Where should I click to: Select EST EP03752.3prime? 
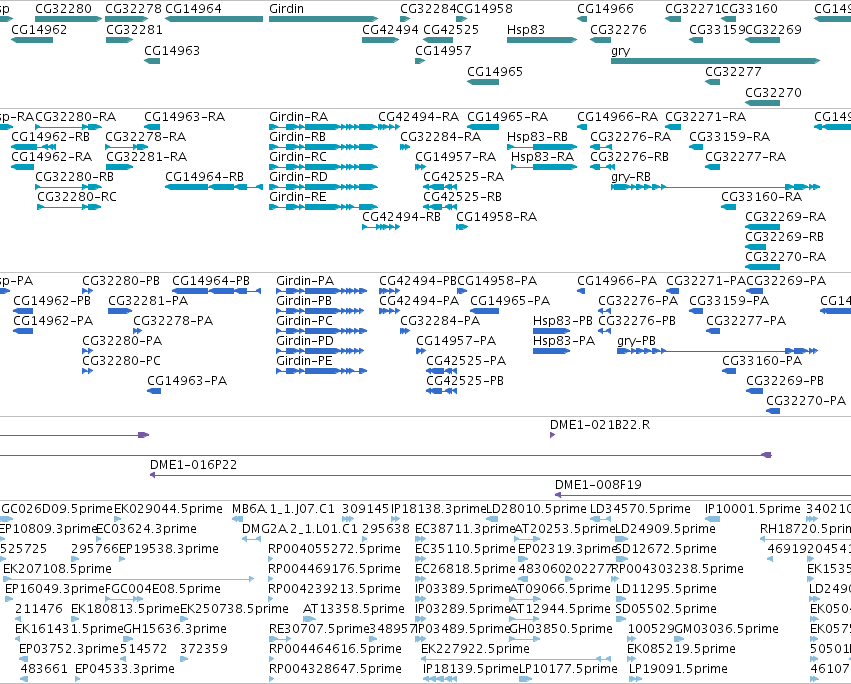point(68,649)
